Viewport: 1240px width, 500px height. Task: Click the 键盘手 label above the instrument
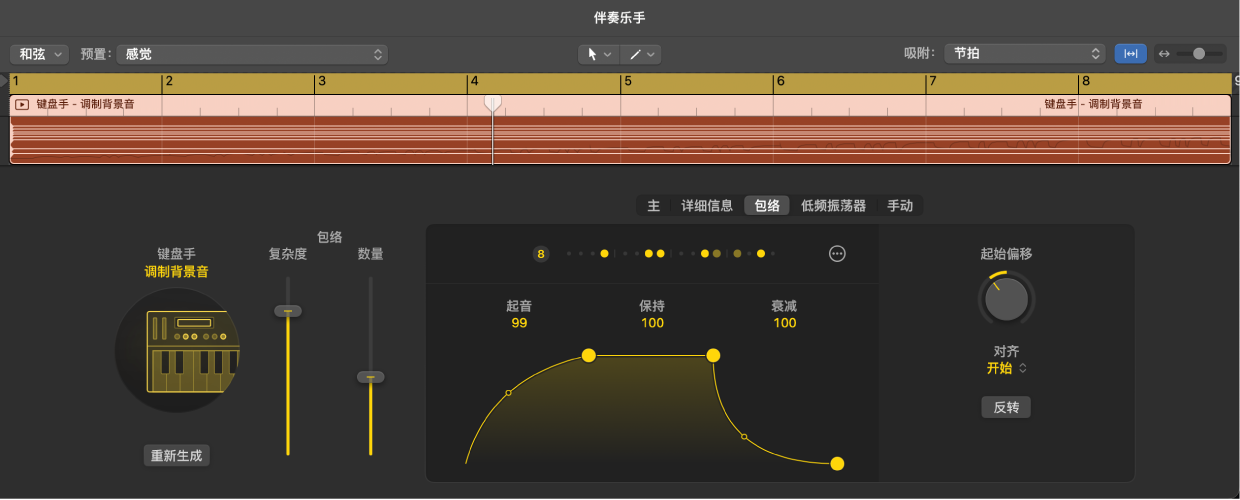click(x=177, y=255)
